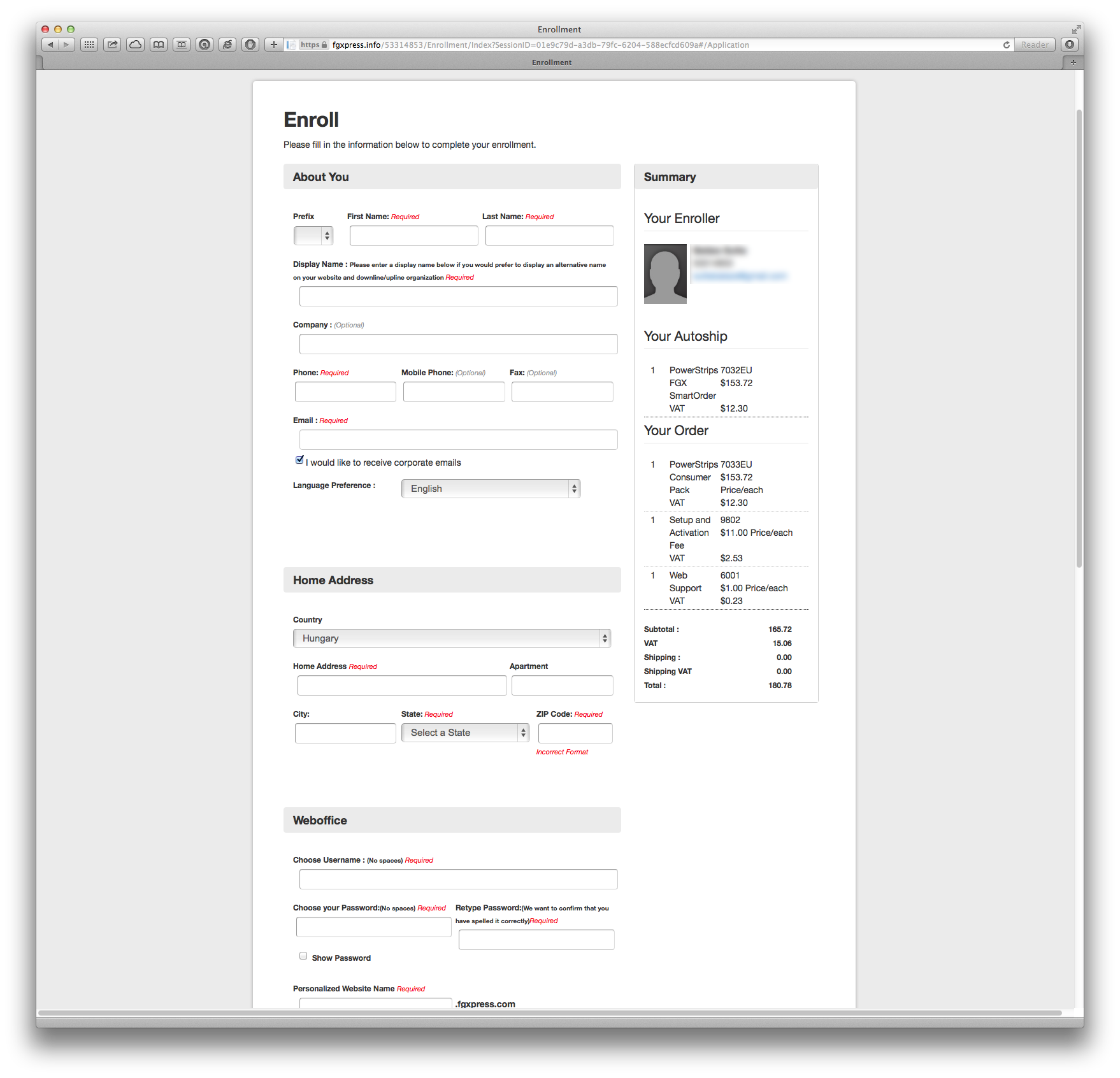Go back with the back arrow
The width and height of the screenshot is (1120, 1078).
pos(50,45)
